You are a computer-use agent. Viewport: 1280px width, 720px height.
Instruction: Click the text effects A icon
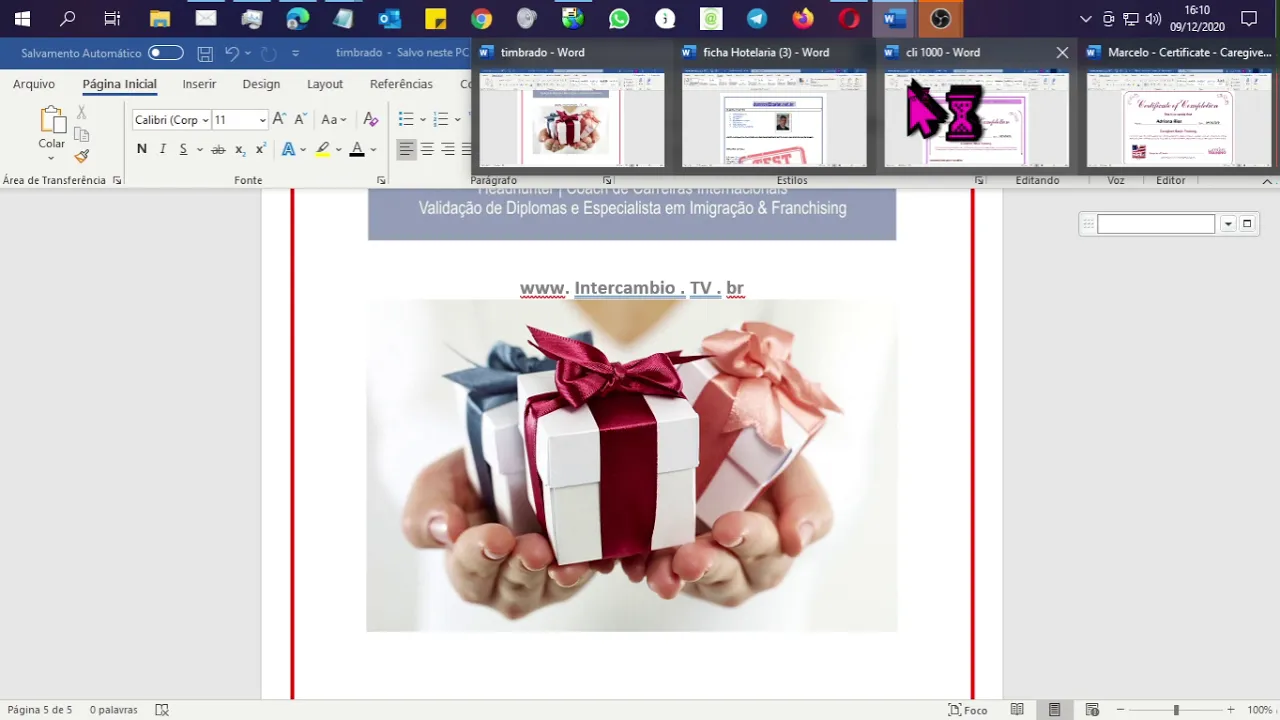(289, 149)
